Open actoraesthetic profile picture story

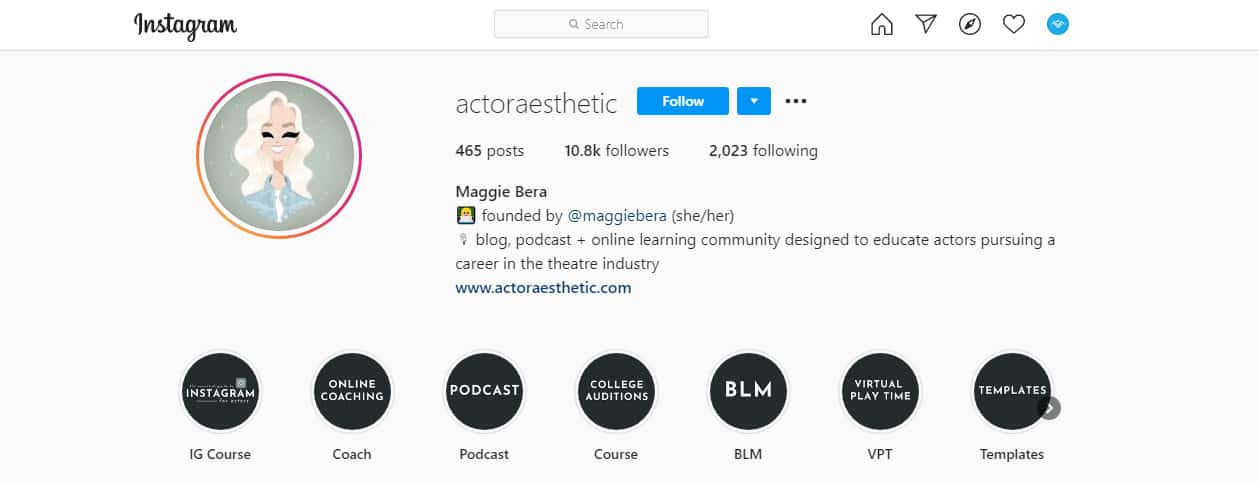click(279, 156)
